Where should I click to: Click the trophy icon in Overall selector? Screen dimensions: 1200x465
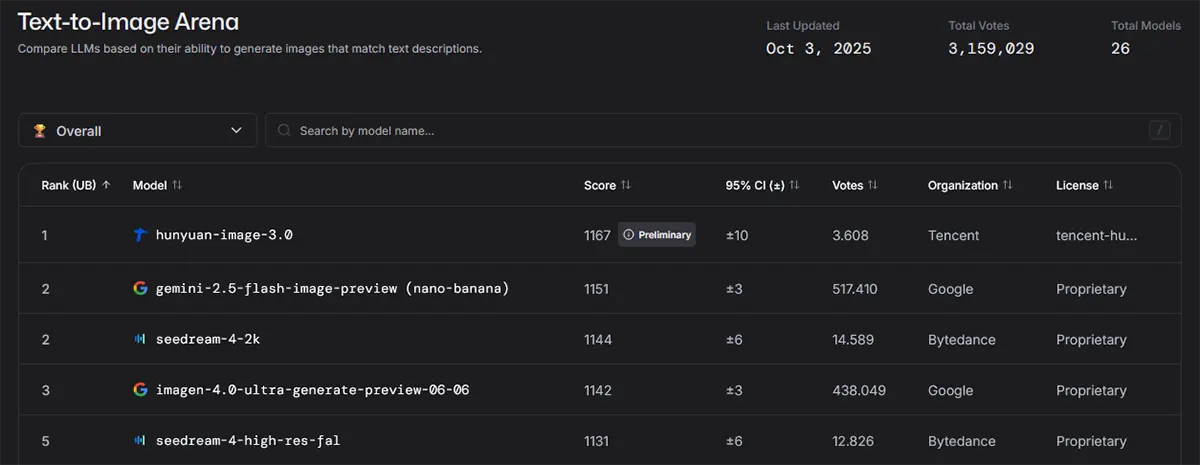point(40,131)
